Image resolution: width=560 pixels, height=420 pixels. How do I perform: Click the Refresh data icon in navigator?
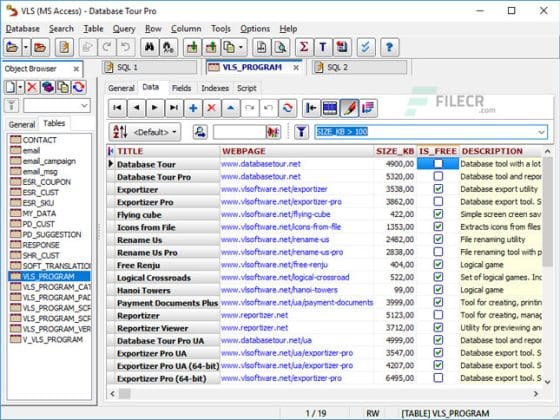point(288,108)
